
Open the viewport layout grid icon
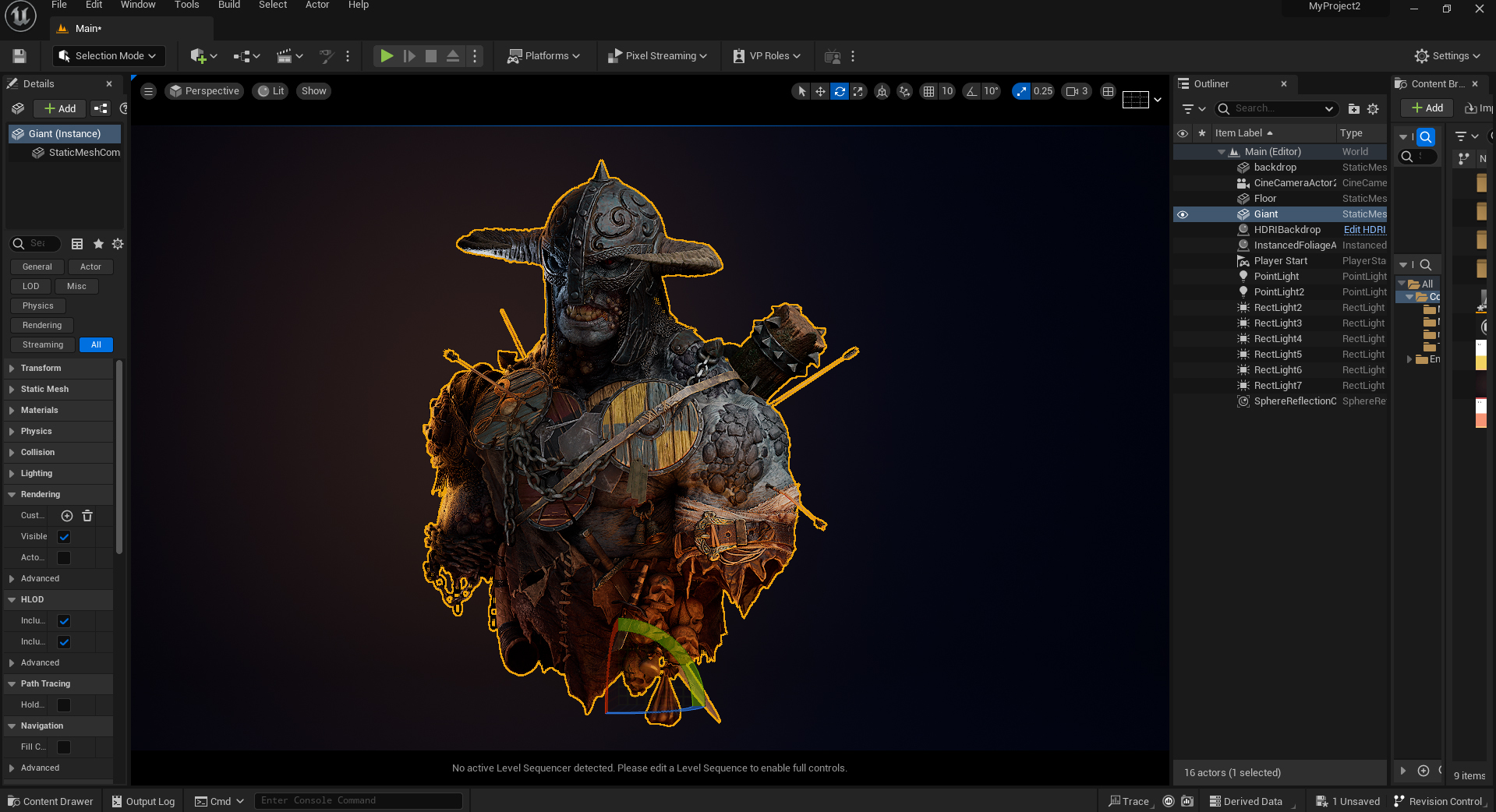point(1108,91)
